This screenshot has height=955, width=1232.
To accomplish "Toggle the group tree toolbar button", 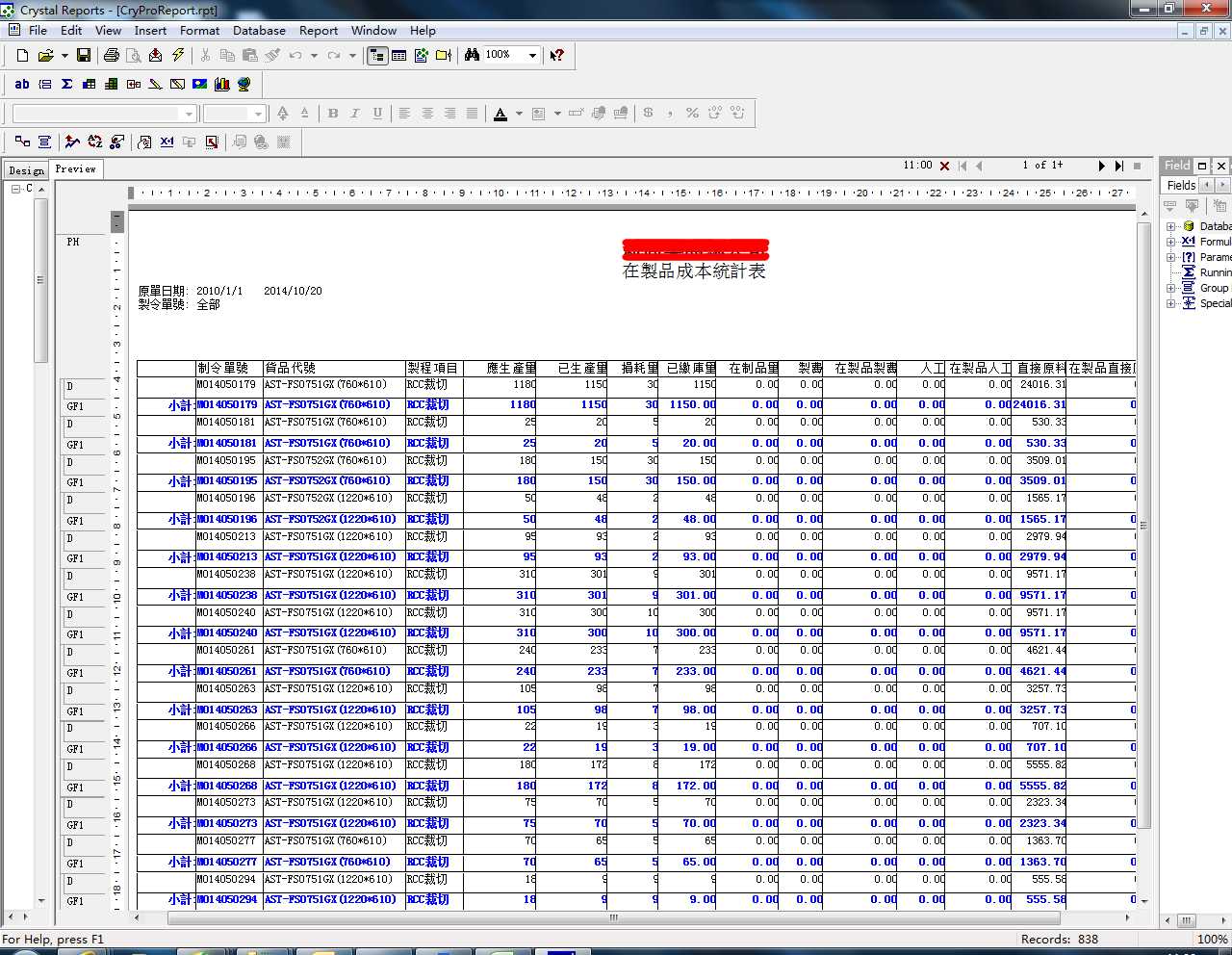I will click(x=377, y=55).
